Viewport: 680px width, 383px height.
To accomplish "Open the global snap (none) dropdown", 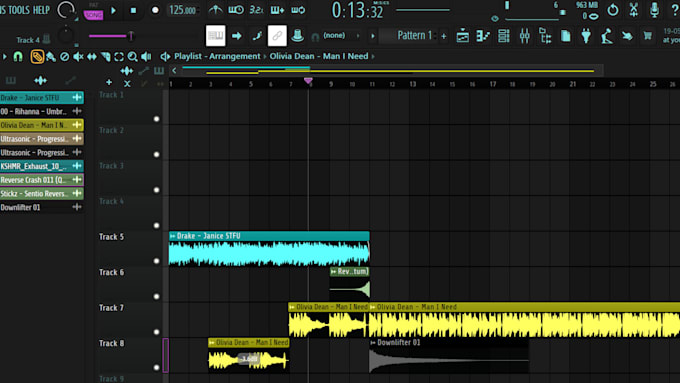I will pos(339,36).
